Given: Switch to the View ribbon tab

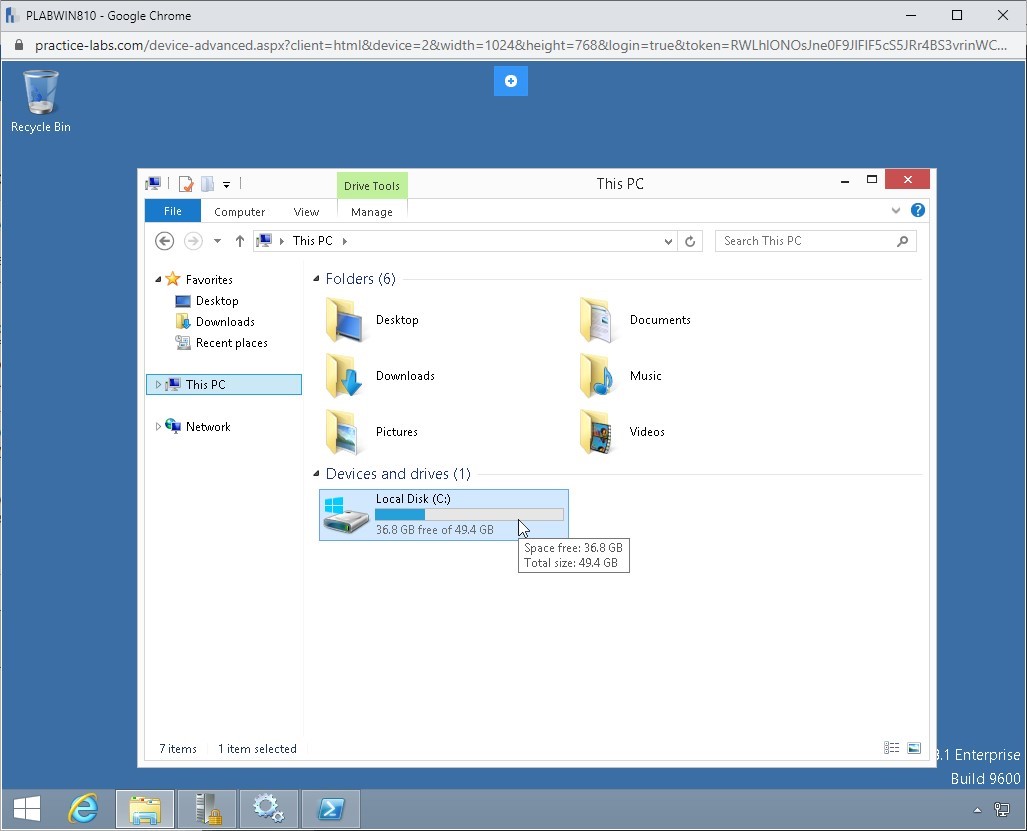Looking at the screenshot, I should [x=306, y=212].
